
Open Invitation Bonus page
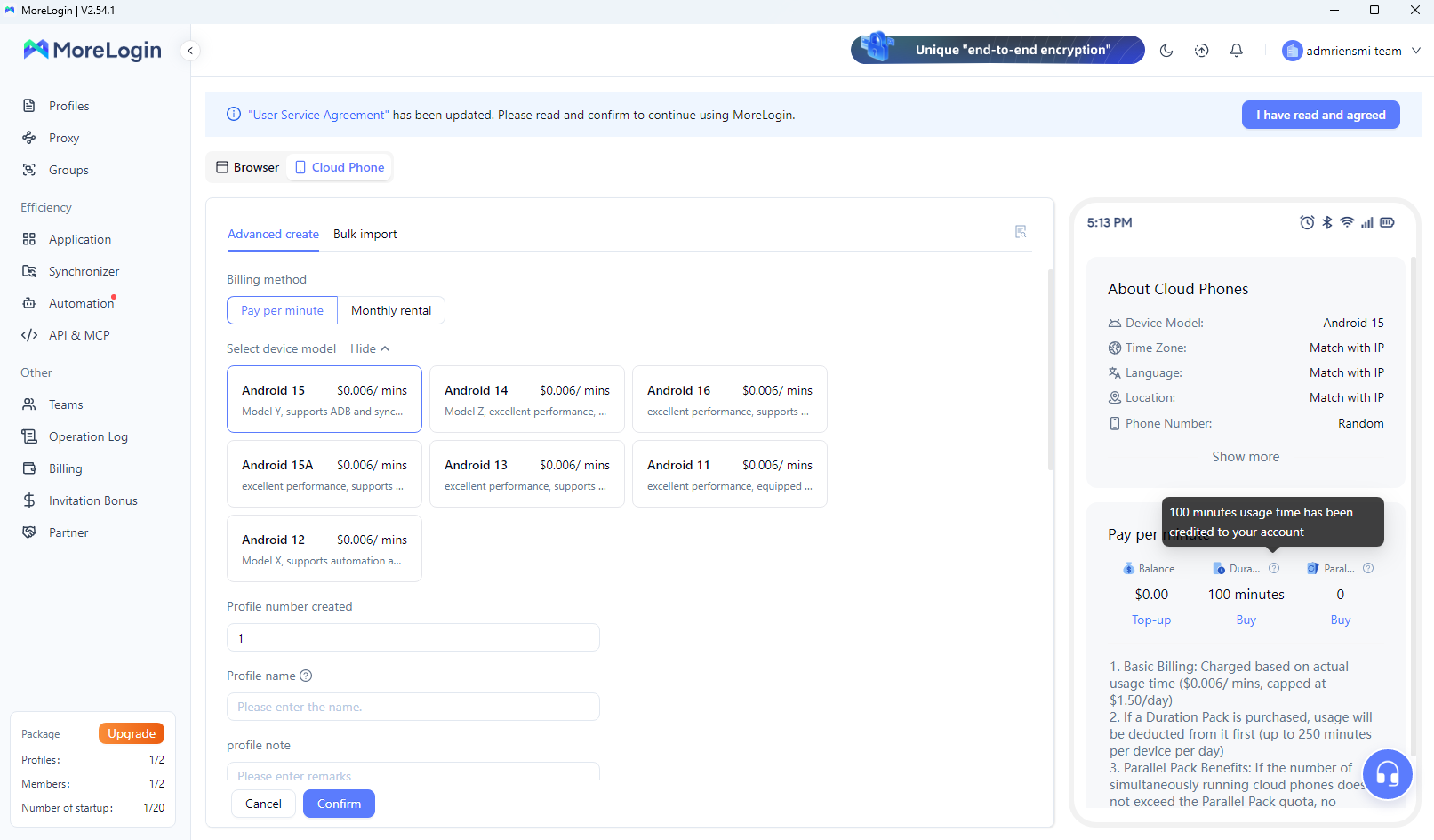coord(92,500)
